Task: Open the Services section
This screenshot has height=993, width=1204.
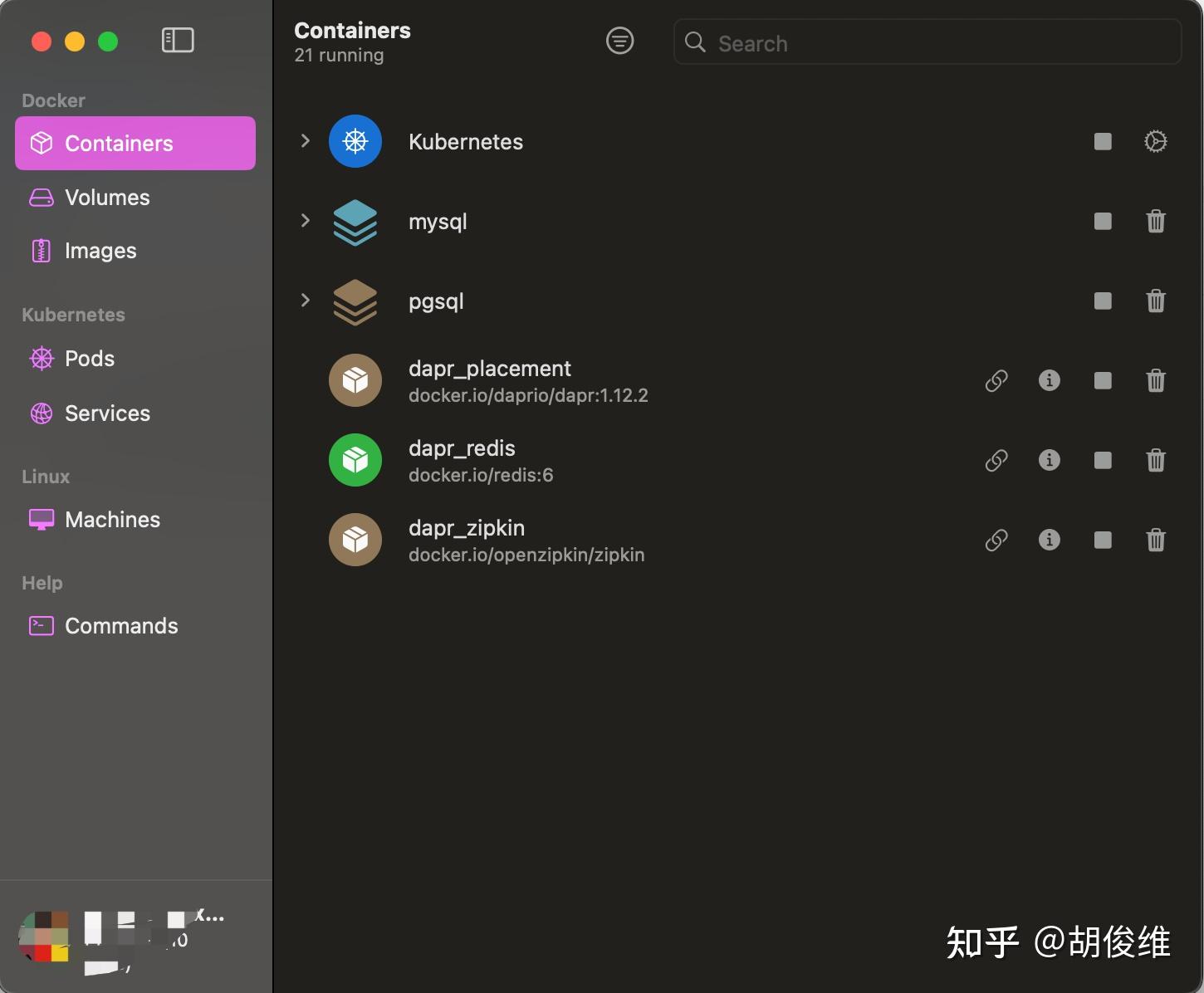Action: [x=107, y=413]
